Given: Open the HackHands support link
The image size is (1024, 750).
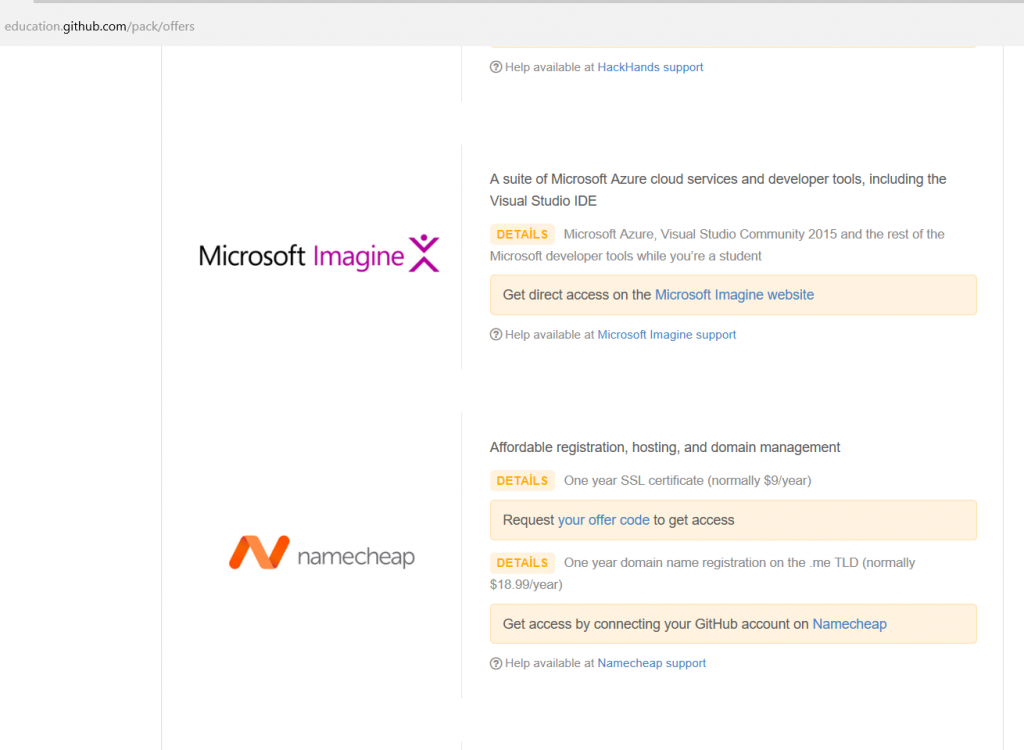Looking at the screenshot, I should [650, 67].
